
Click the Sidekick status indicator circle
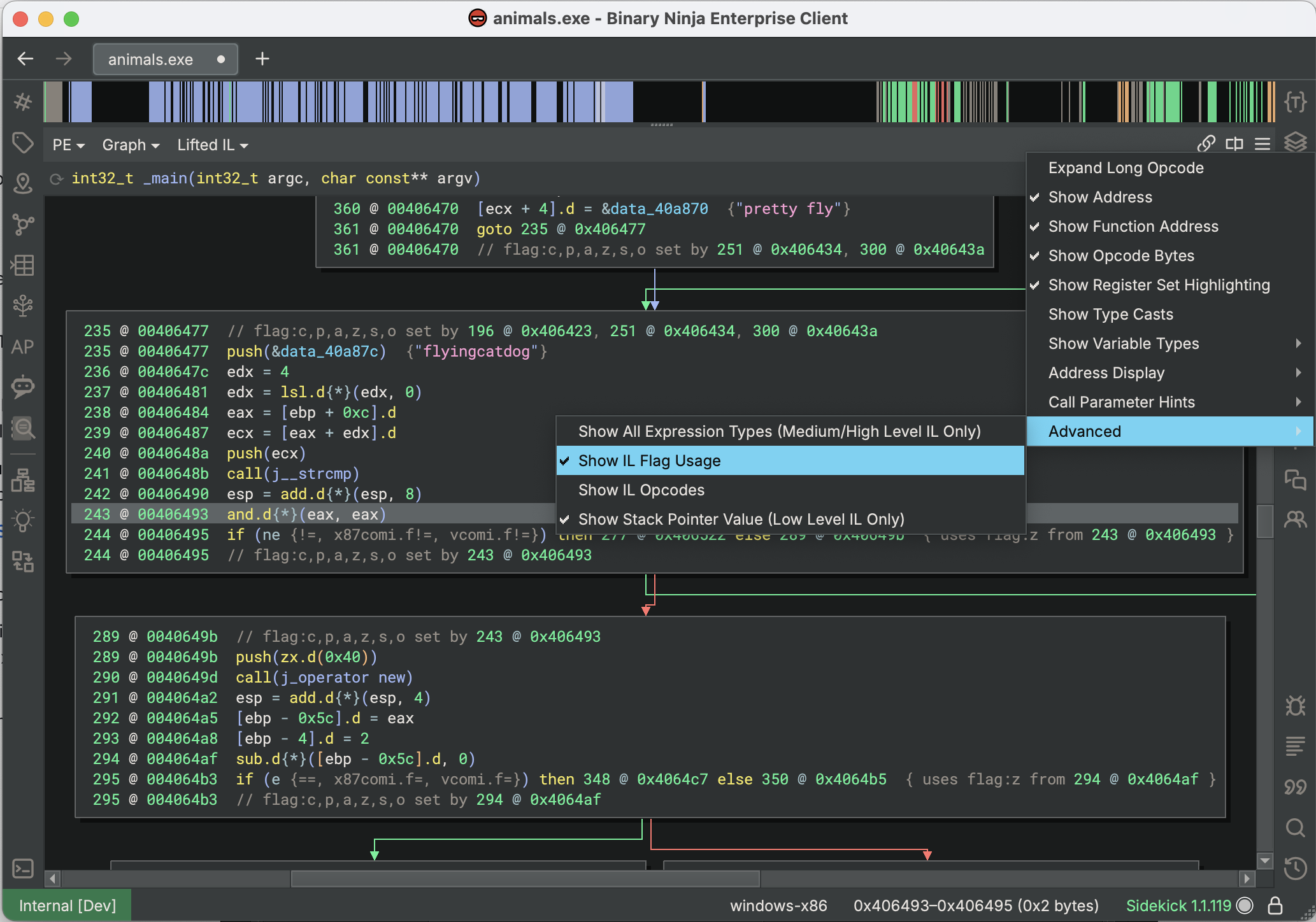click(1245, 905)
